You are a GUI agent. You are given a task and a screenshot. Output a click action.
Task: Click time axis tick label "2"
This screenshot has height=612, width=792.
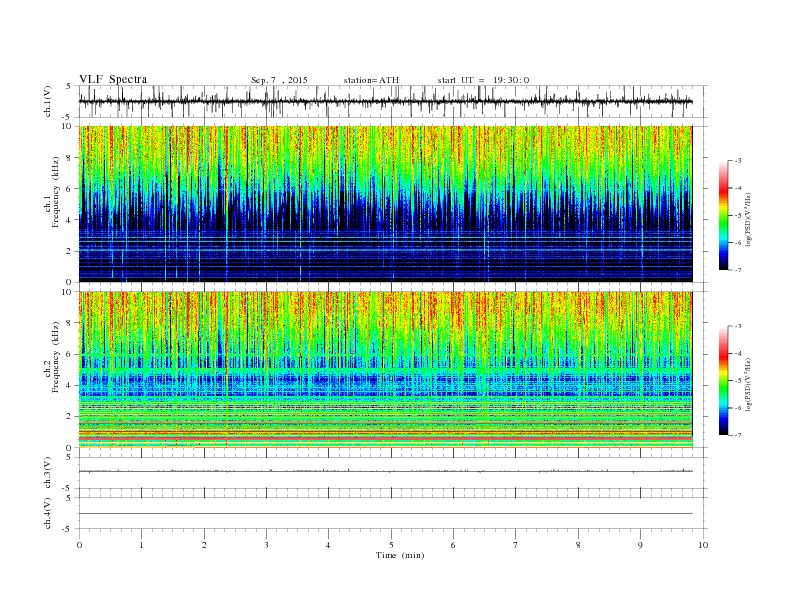[x=204, y=545]
